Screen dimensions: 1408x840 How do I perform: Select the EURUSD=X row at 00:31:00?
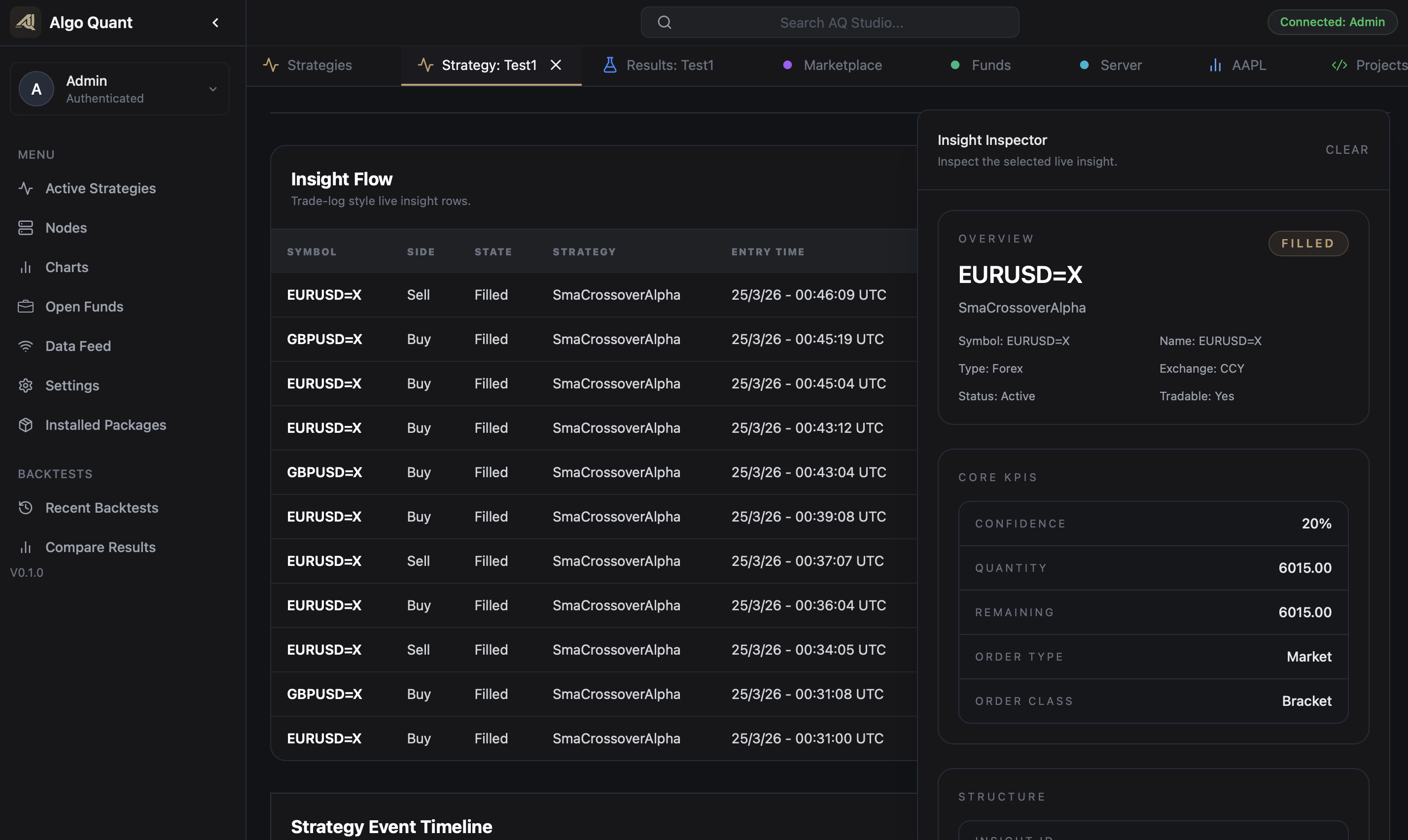tap(594, 738)
